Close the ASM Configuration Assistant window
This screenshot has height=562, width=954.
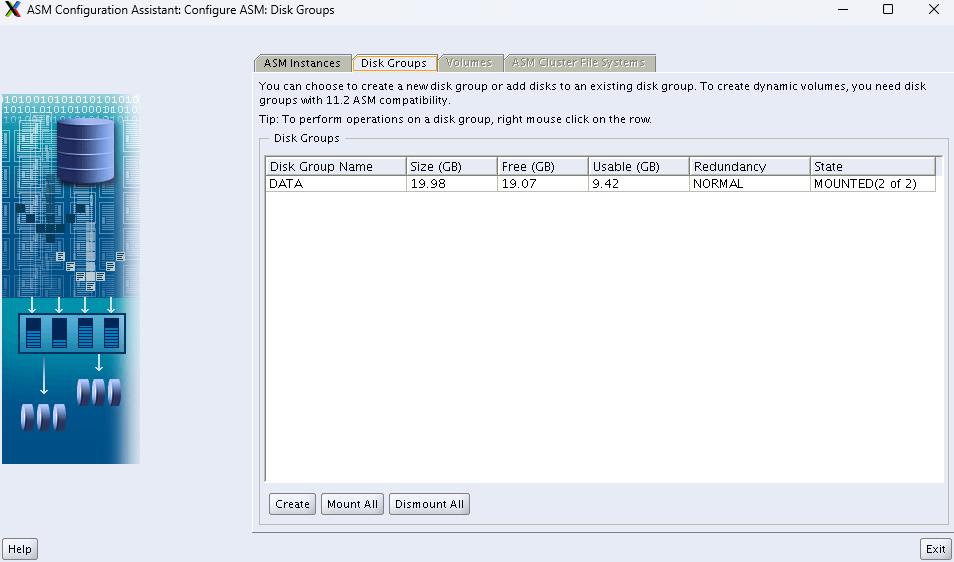point(933,10)
